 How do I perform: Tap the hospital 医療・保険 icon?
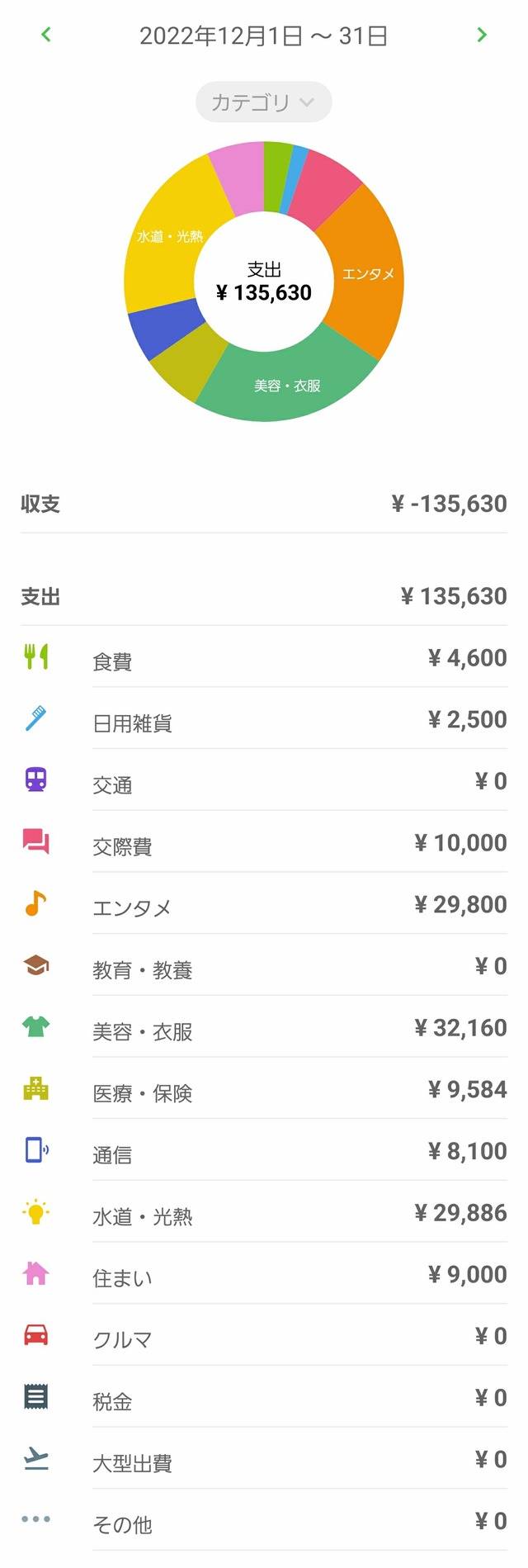coord(36,1088)
